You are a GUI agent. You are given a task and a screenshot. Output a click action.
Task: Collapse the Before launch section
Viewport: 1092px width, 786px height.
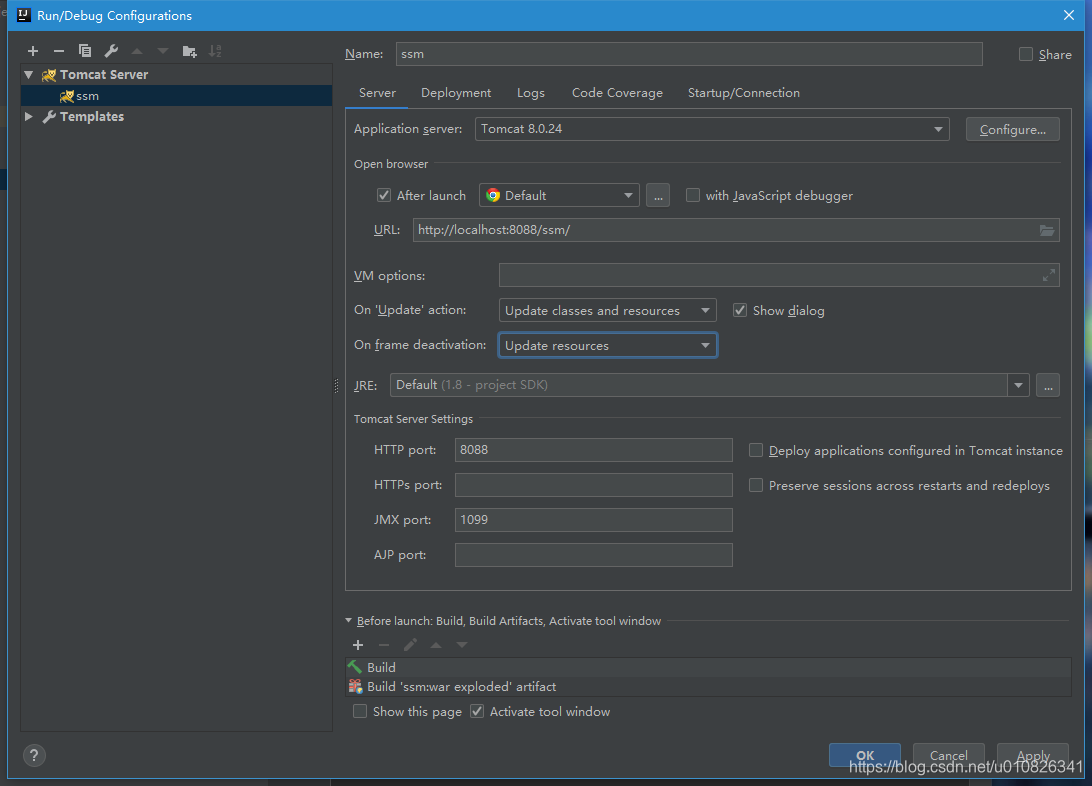tap(349, 620)
